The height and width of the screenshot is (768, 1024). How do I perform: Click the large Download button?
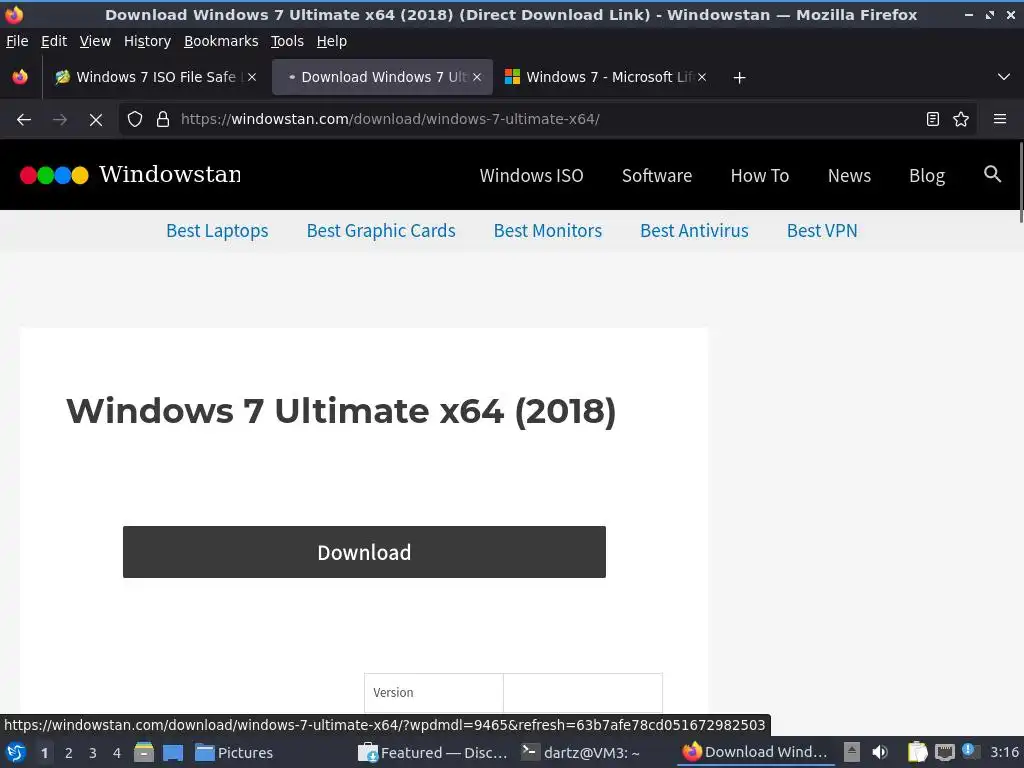tap(364, 552)
